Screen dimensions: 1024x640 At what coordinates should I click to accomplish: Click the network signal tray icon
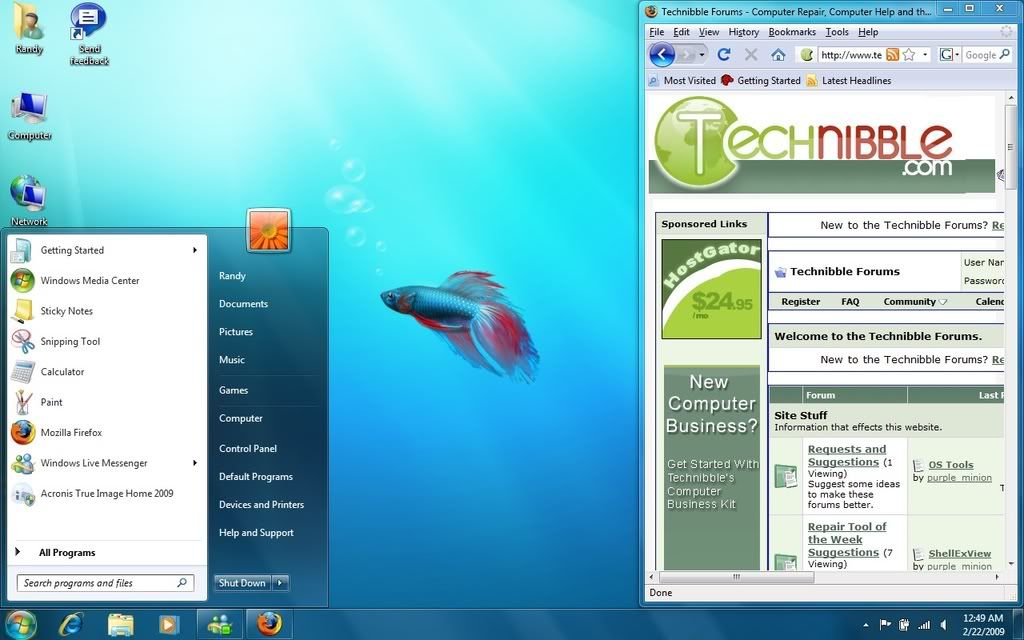(924, 624)
